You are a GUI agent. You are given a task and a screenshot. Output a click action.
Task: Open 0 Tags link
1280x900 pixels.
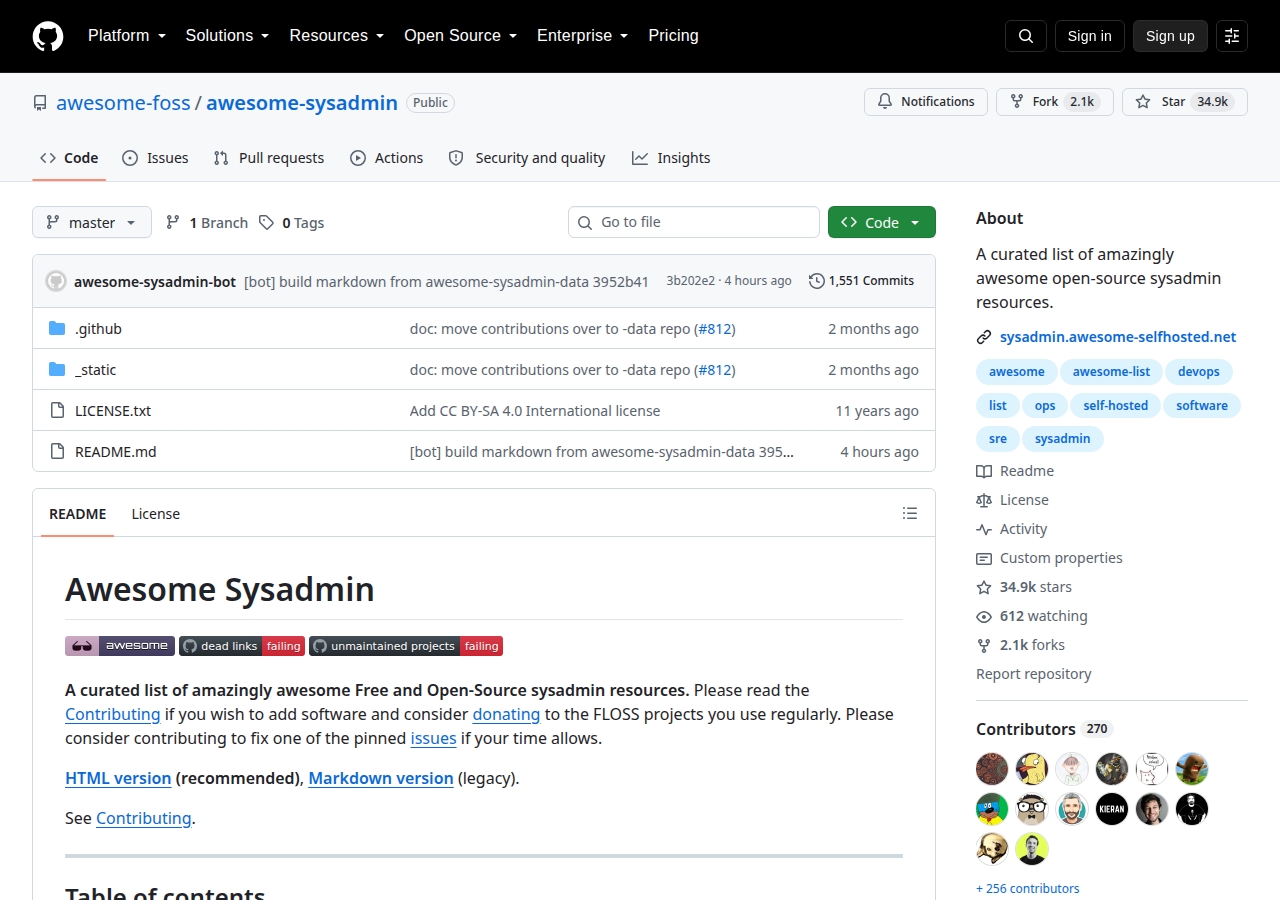tap(292, 223)
